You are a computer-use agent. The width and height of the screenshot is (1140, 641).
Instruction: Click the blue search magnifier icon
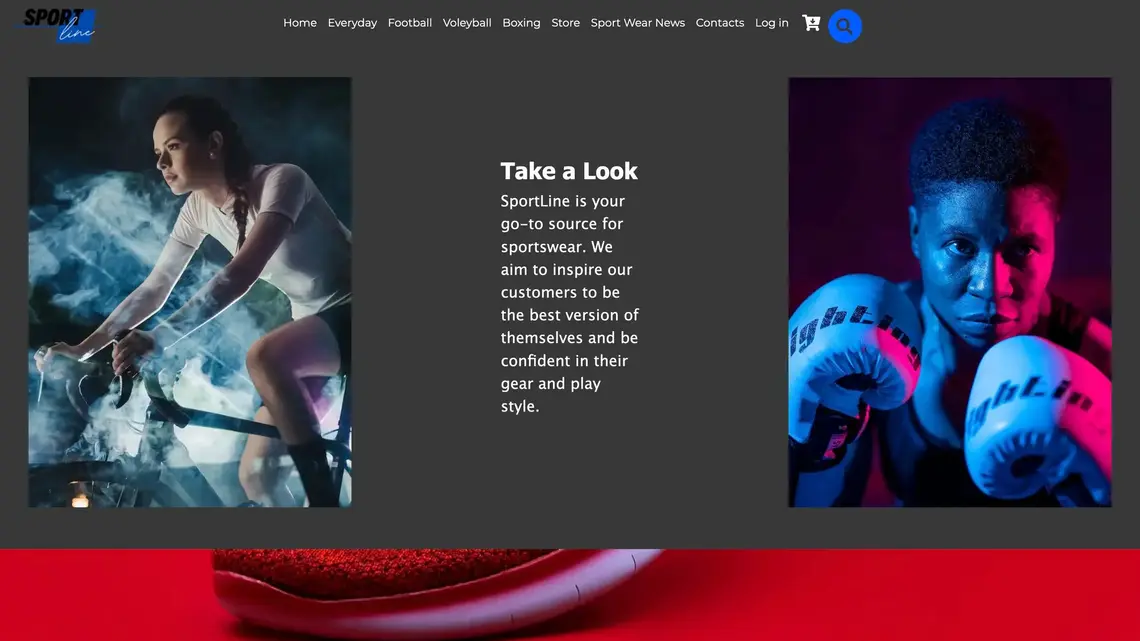(845, 26)
